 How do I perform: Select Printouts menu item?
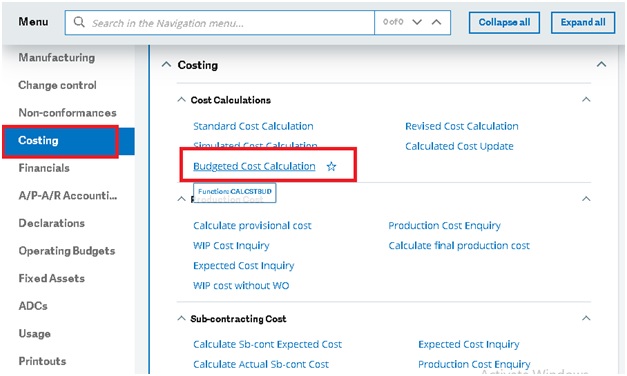tap(42, 361)
